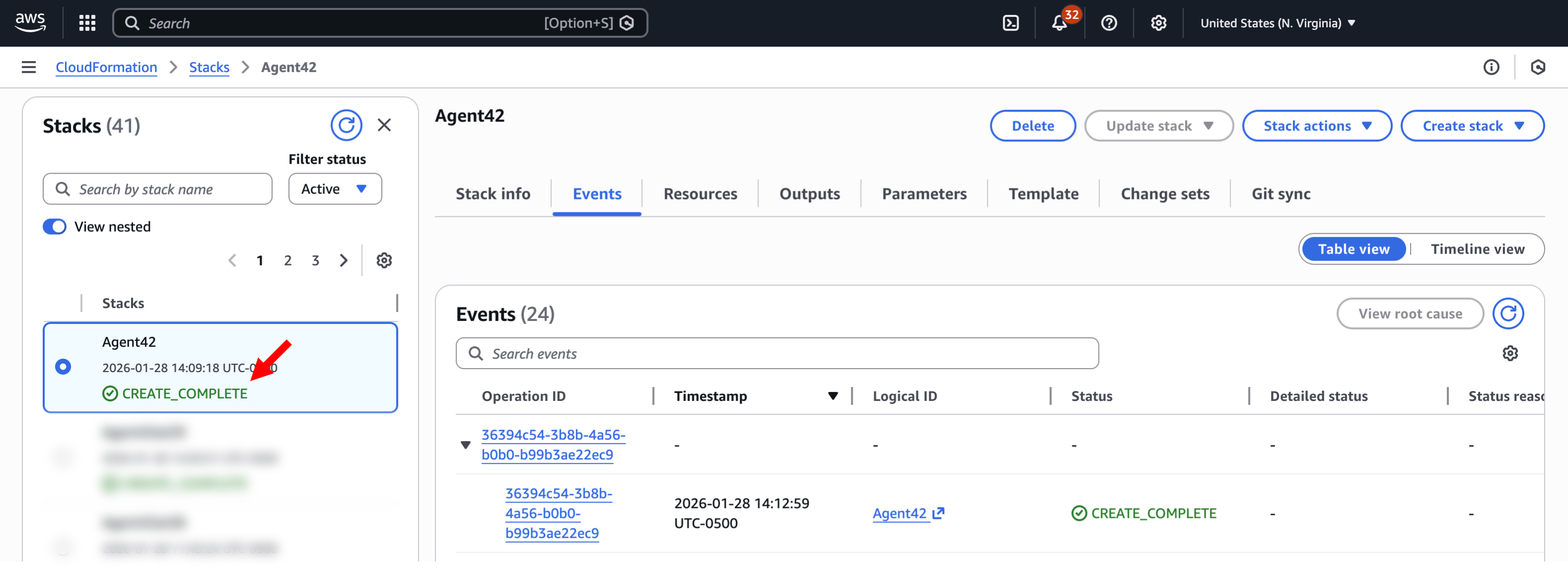Open the AWS services grid menu
The height and width of the screenshot is (576, 1568).
87,23
